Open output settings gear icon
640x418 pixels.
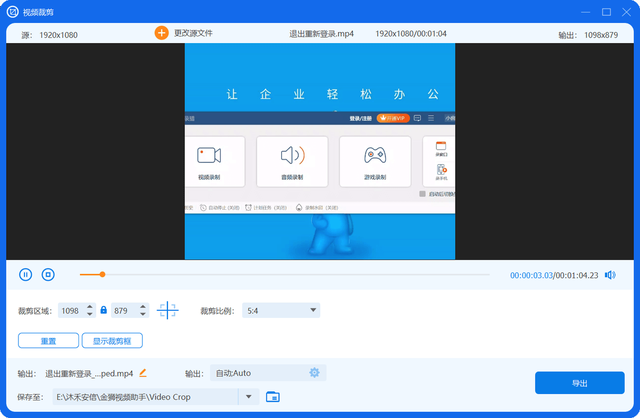coord(314,373)
